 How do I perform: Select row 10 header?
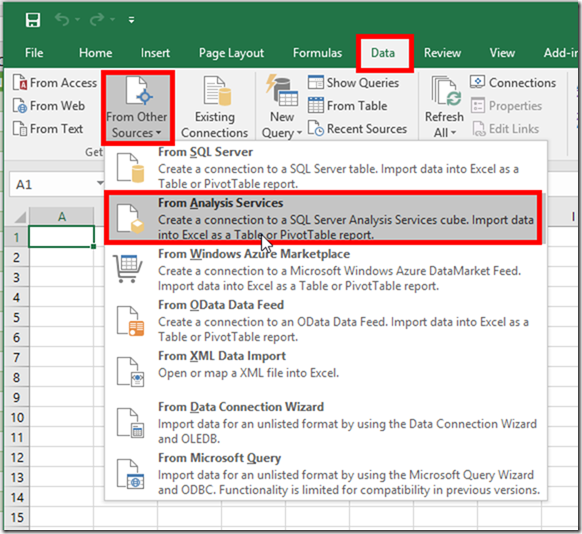coord(17,417)
